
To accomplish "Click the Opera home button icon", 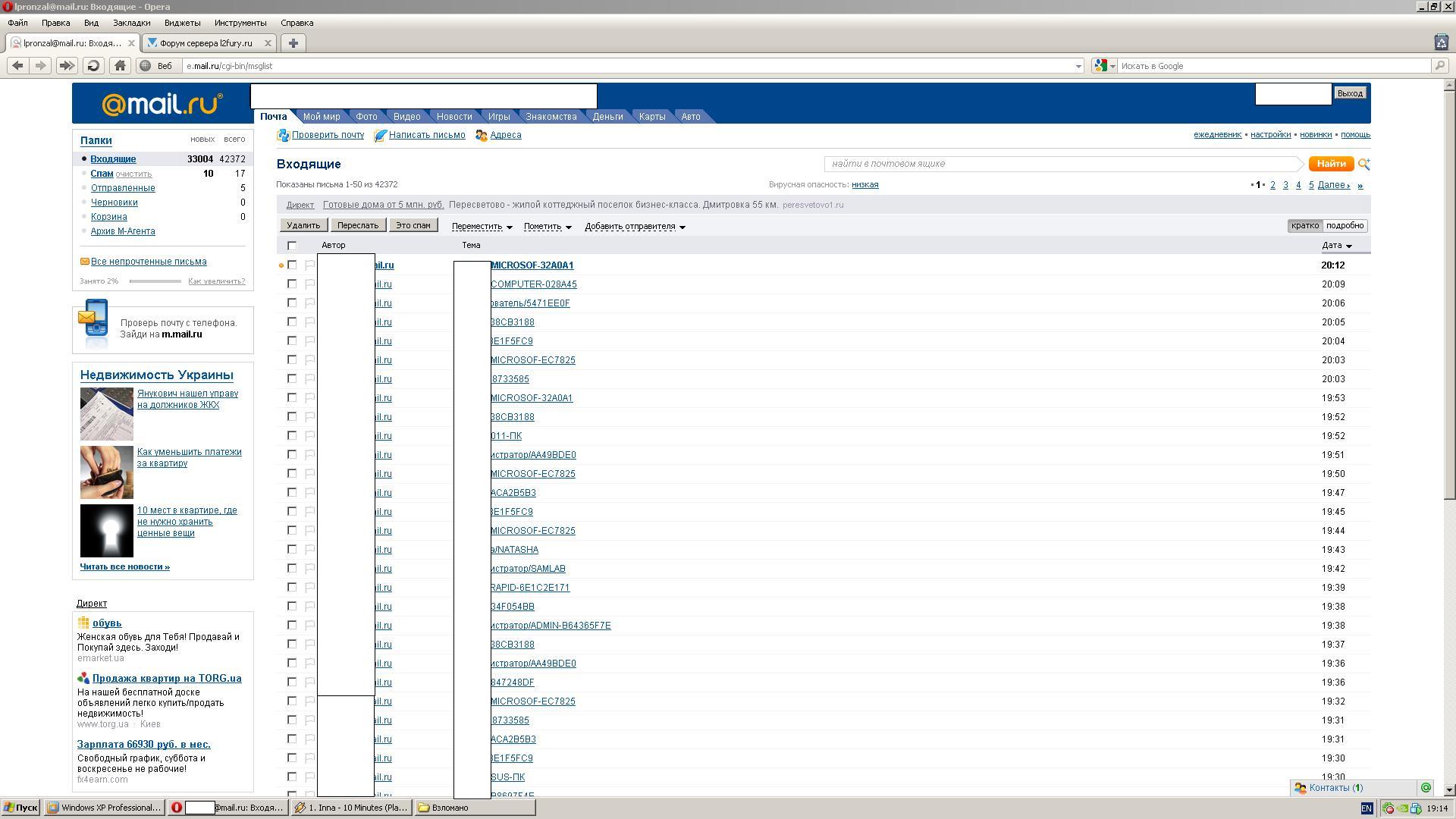I will point(120,66).
